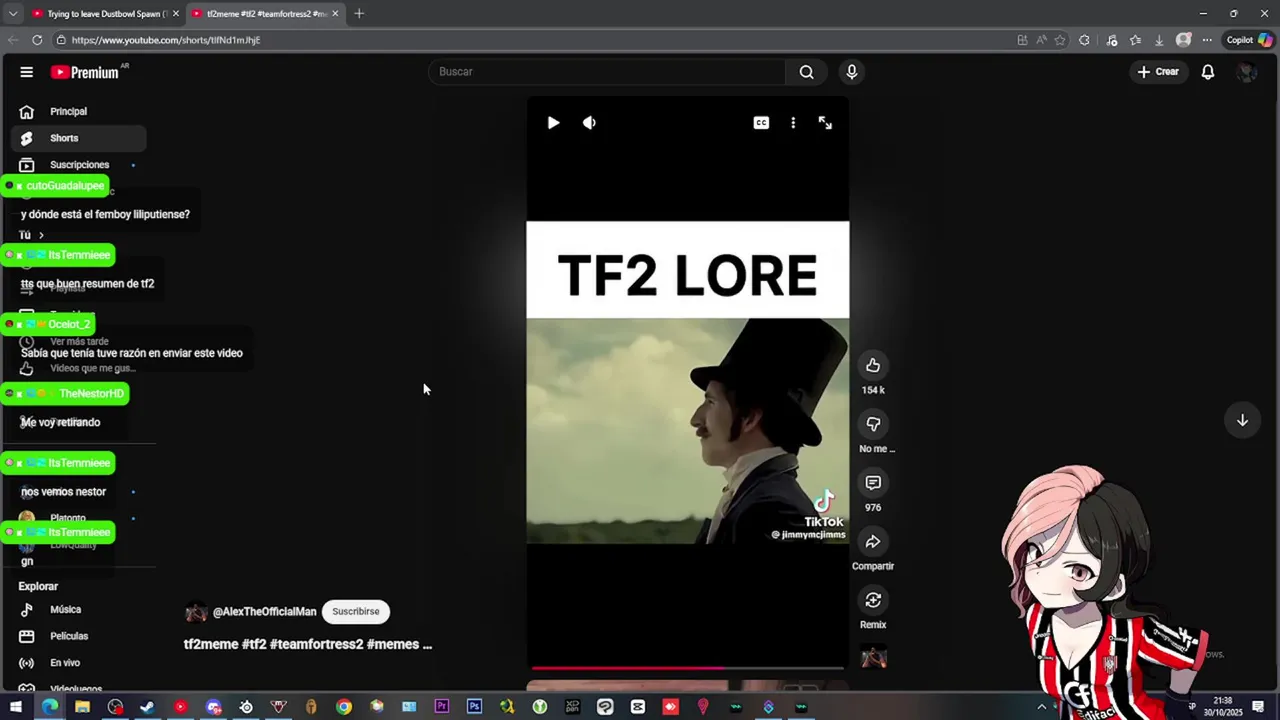Open the Read aloud icon

1041,40
